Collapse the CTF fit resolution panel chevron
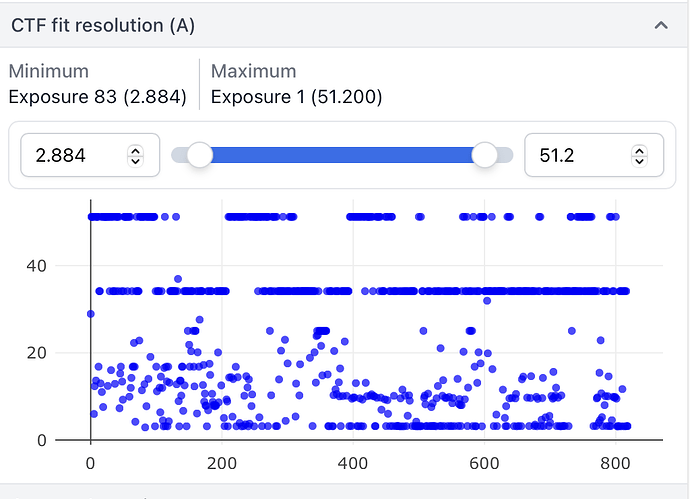Viewport: 690px width, 499px height. tap(660, 26)
